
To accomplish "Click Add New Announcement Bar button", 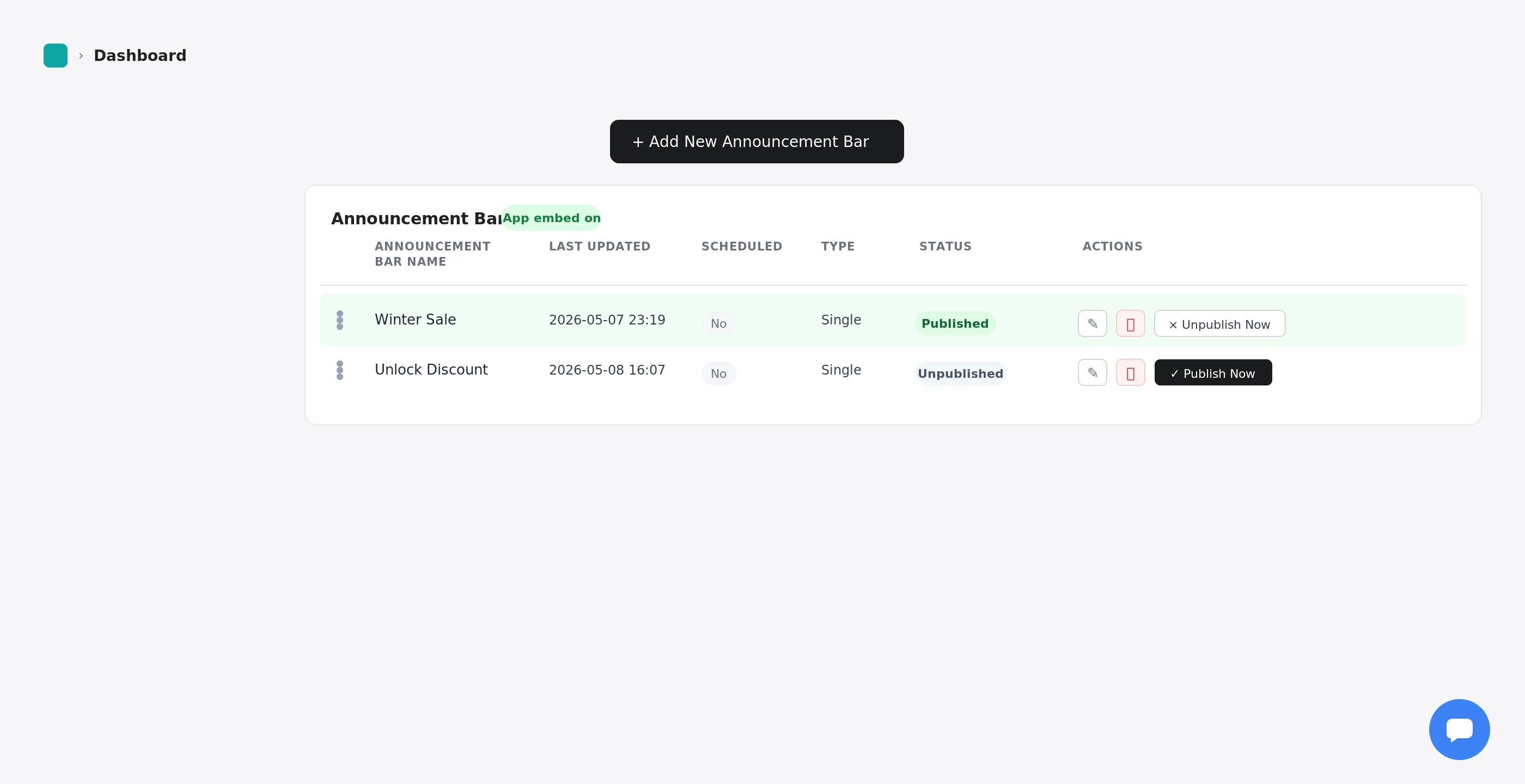I will 757,142.
